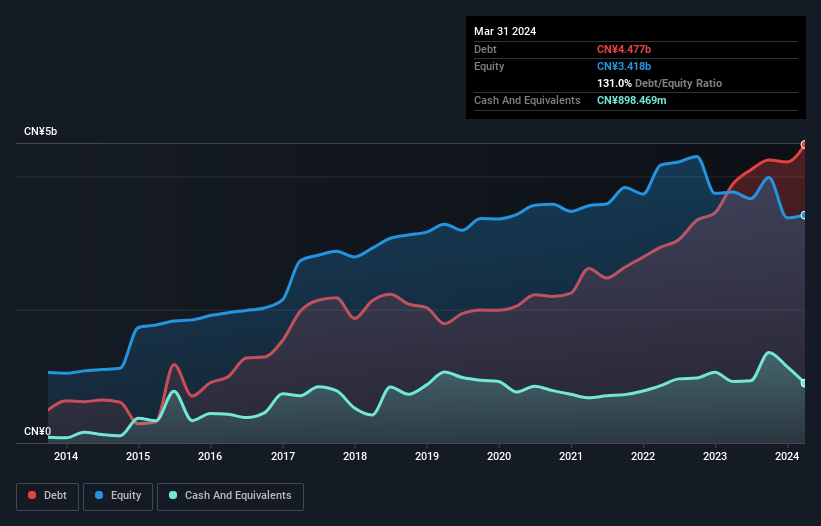821x526 pixels.
Task: Click the 2016 x-axis label
Action: tap(210, 456)
